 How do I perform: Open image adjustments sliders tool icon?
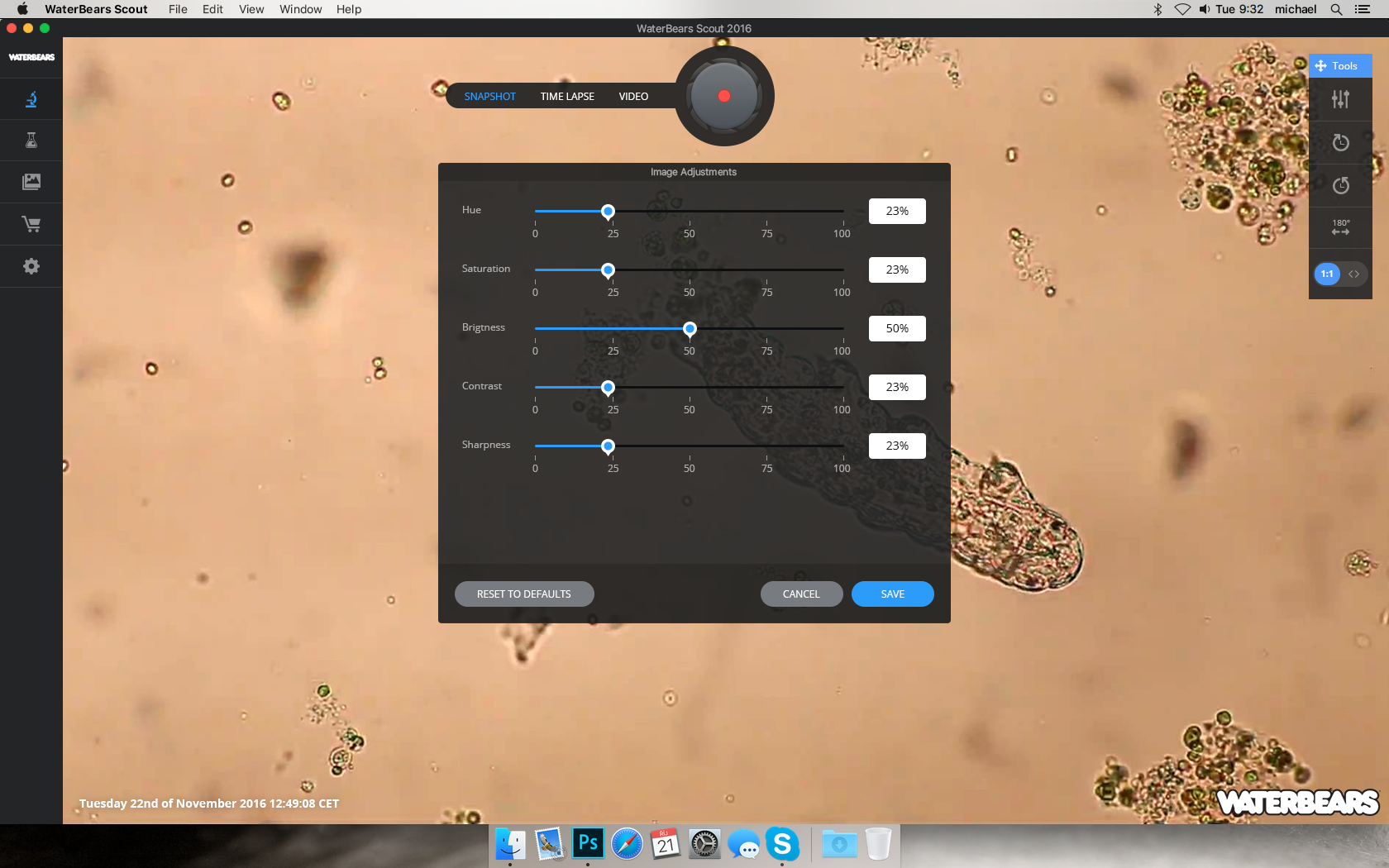[1340, 99]
